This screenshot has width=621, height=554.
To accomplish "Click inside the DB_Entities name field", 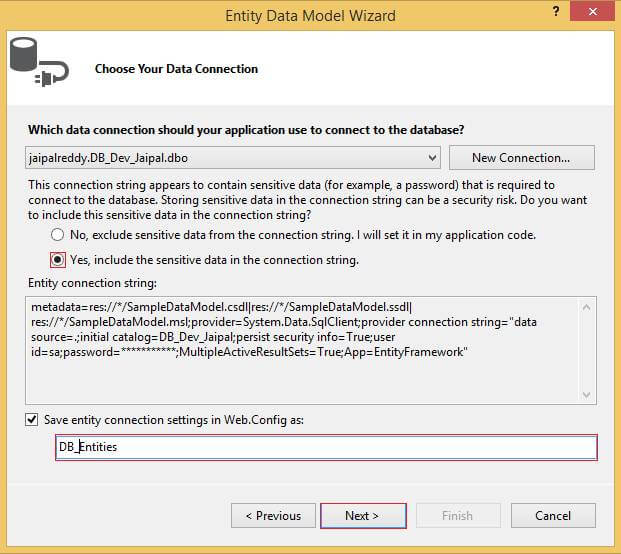I will 326,447.
